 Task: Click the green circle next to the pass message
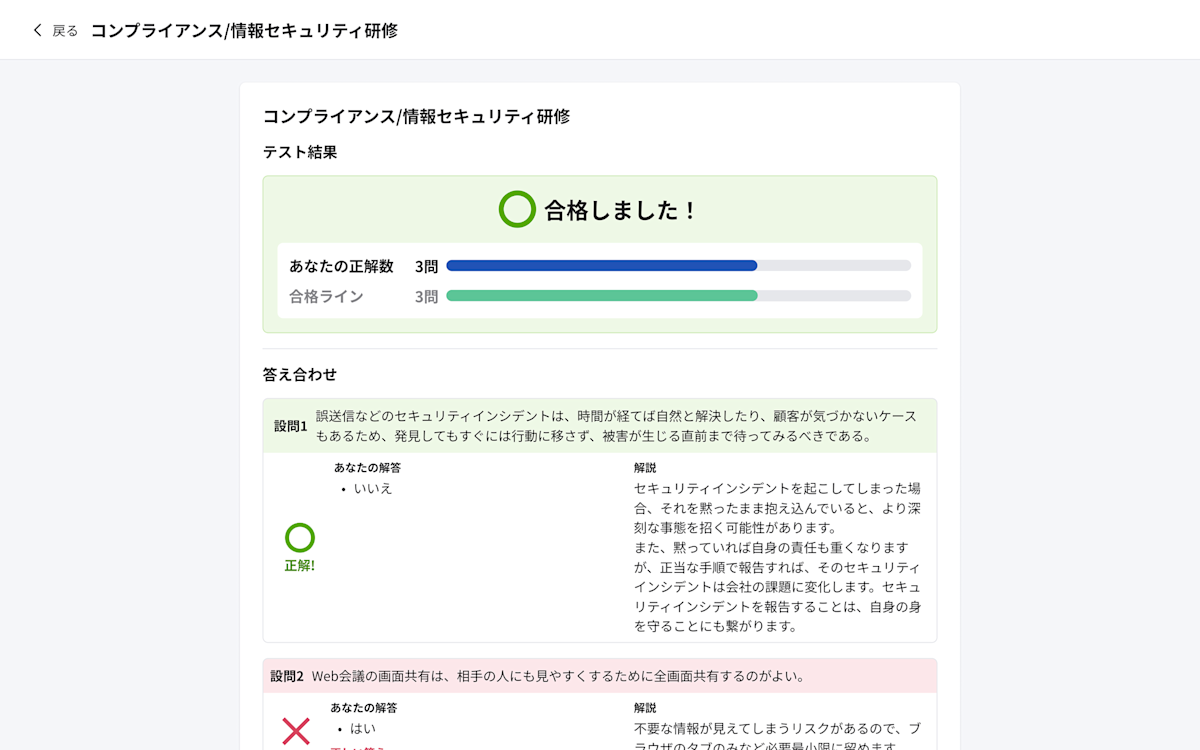click(x=517, y=210)
